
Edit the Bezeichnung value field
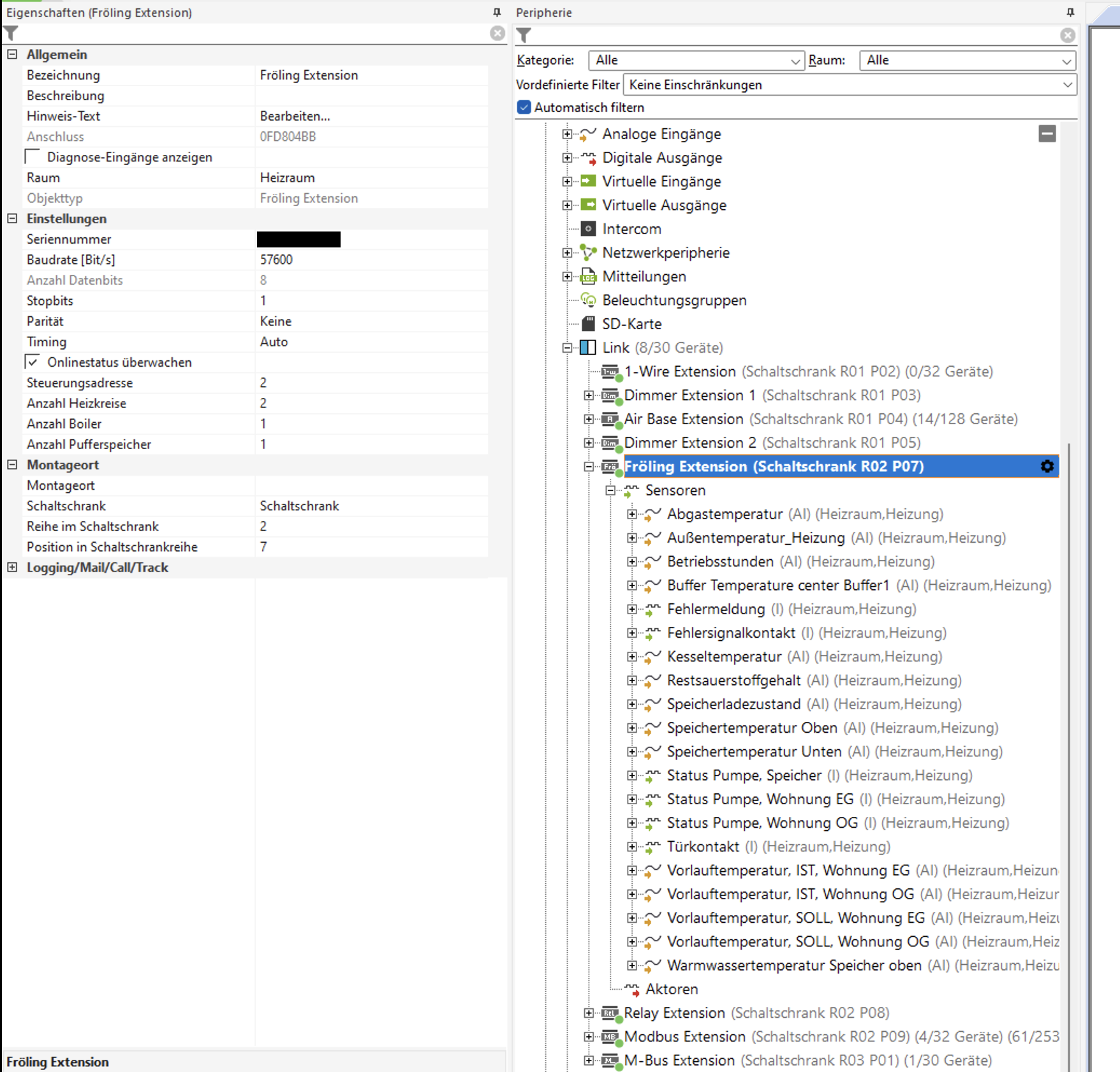point(372,75)
